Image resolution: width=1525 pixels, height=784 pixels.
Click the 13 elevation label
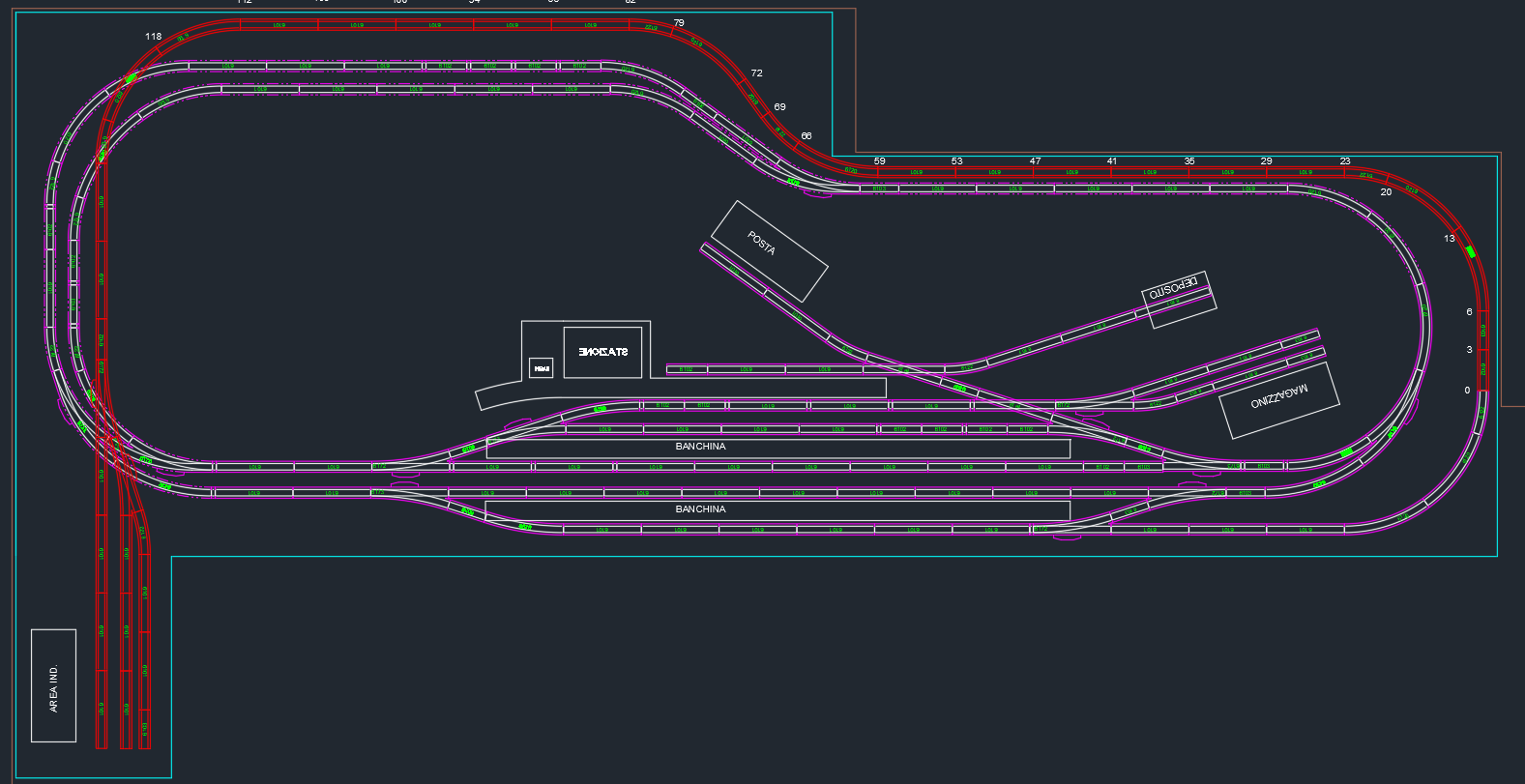click(1450, 239)
